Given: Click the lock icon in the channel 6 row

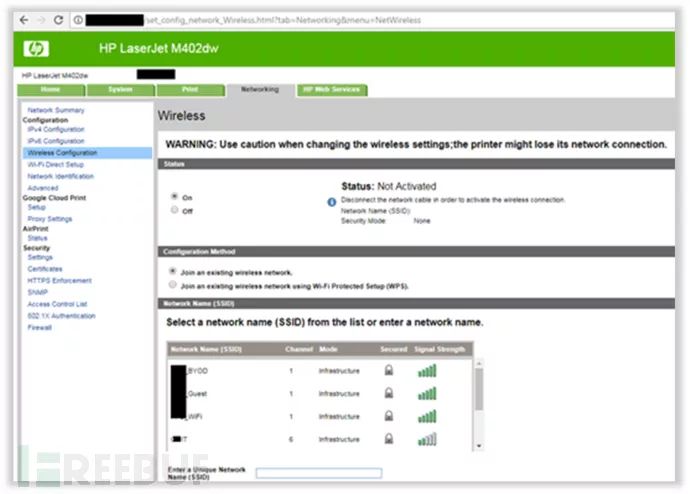Looking at the screenshot, I should pos(389,438).
